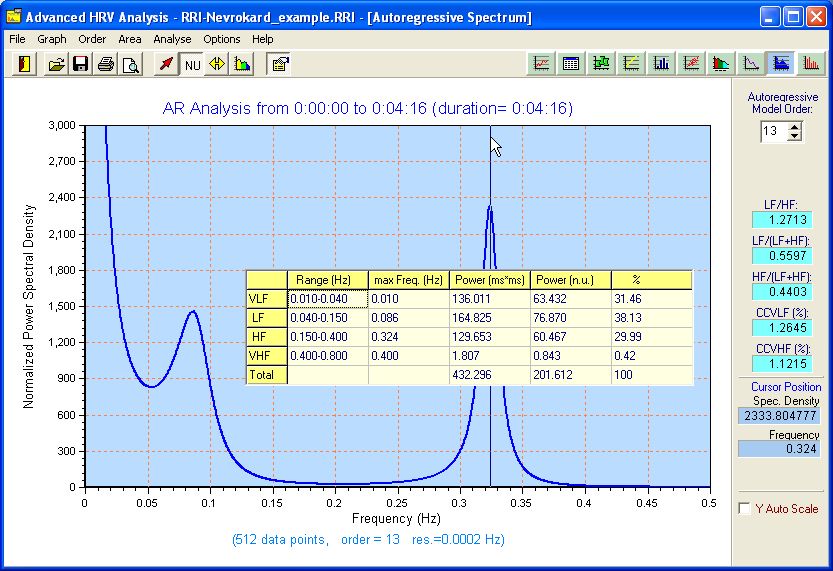The image size is (833, 571).
Task: Open a file with the folder icon
Action: (x=57, y=64)
